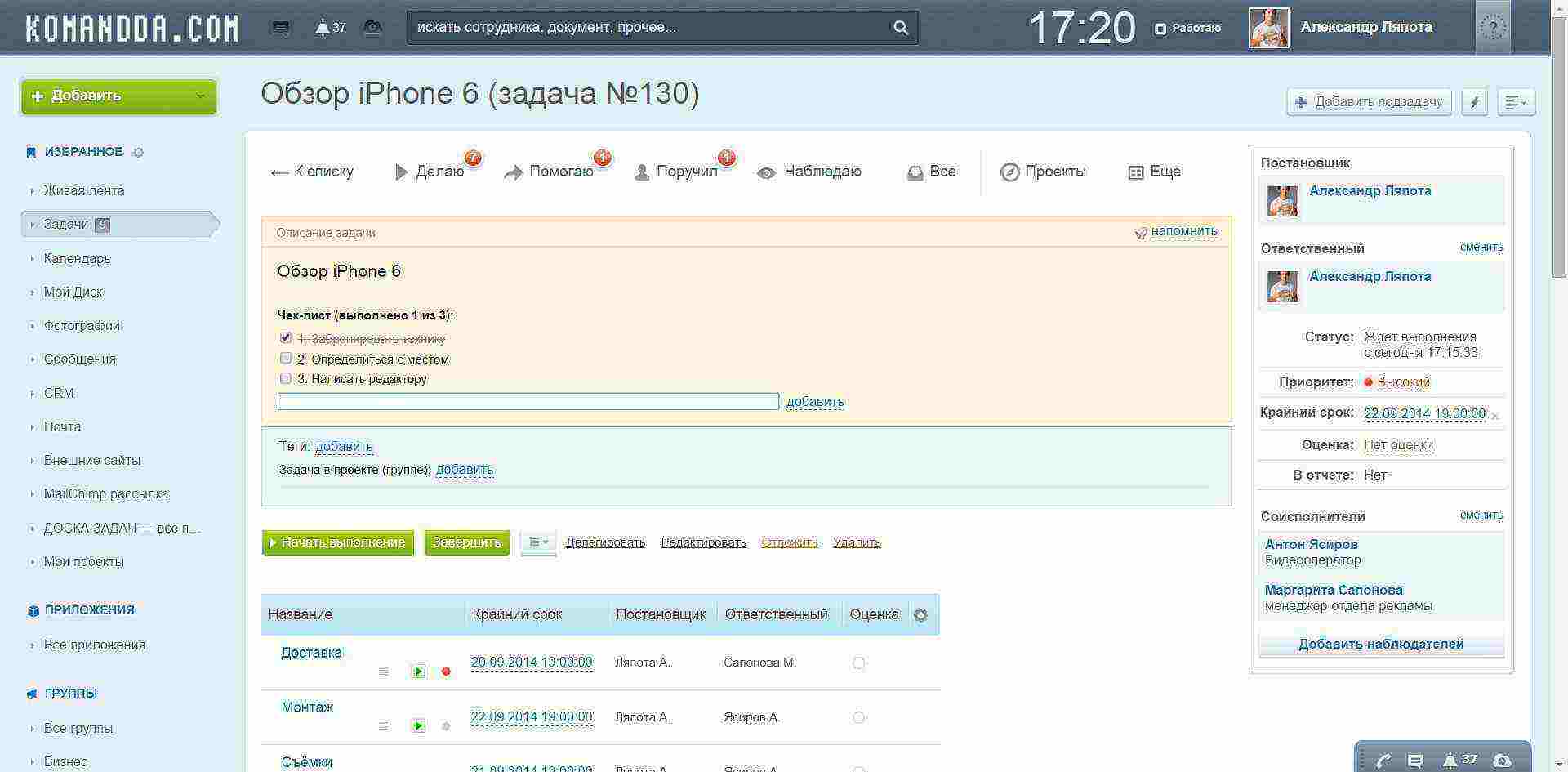Switch to the Поручил tab
Viewport: 1568px width, 772px height.
pyautogui.click(x=676, y=172)
